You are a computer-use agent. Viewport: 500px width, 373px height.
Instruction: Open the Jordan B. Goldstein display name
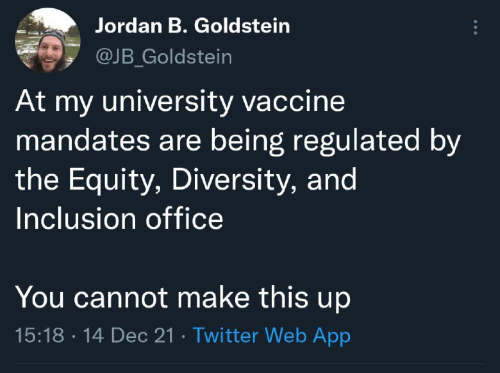pyautogui.click(x=192, y=26)
